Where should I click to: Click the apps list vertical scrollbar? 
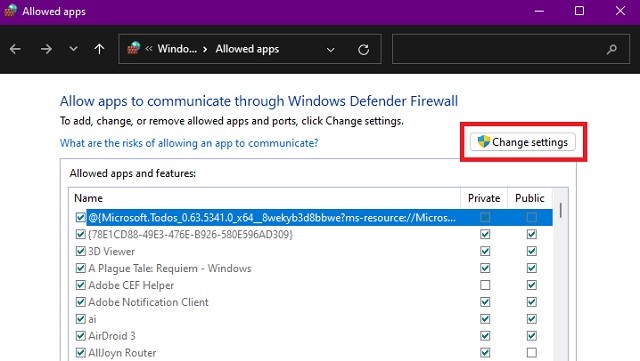[x=561, y=274]
